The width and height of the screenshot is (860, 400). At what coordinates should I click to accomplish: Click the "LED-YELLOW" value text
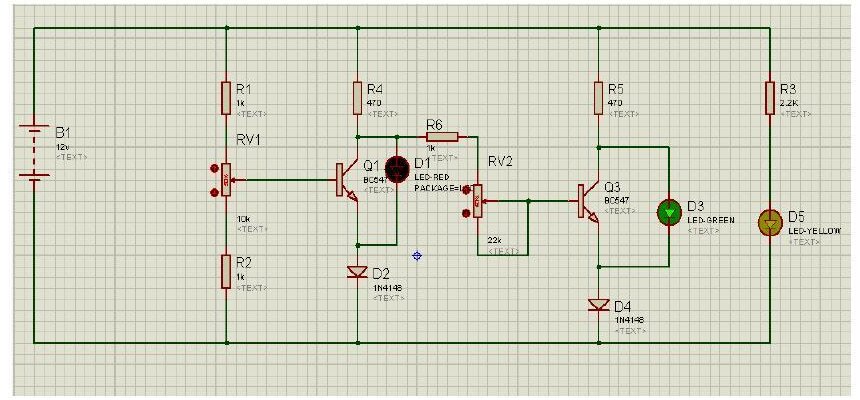(814, 231)
